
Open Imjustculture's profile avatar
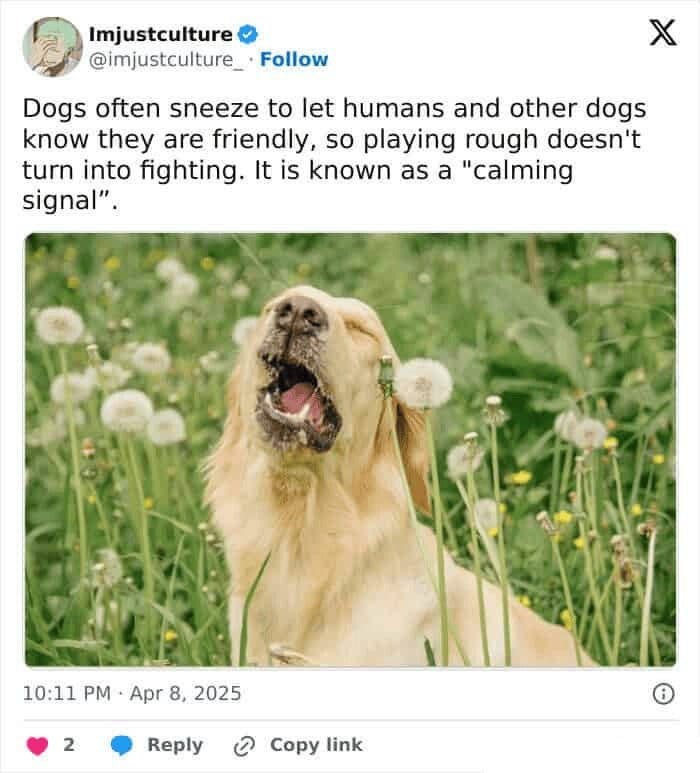[x=52, y=46]
